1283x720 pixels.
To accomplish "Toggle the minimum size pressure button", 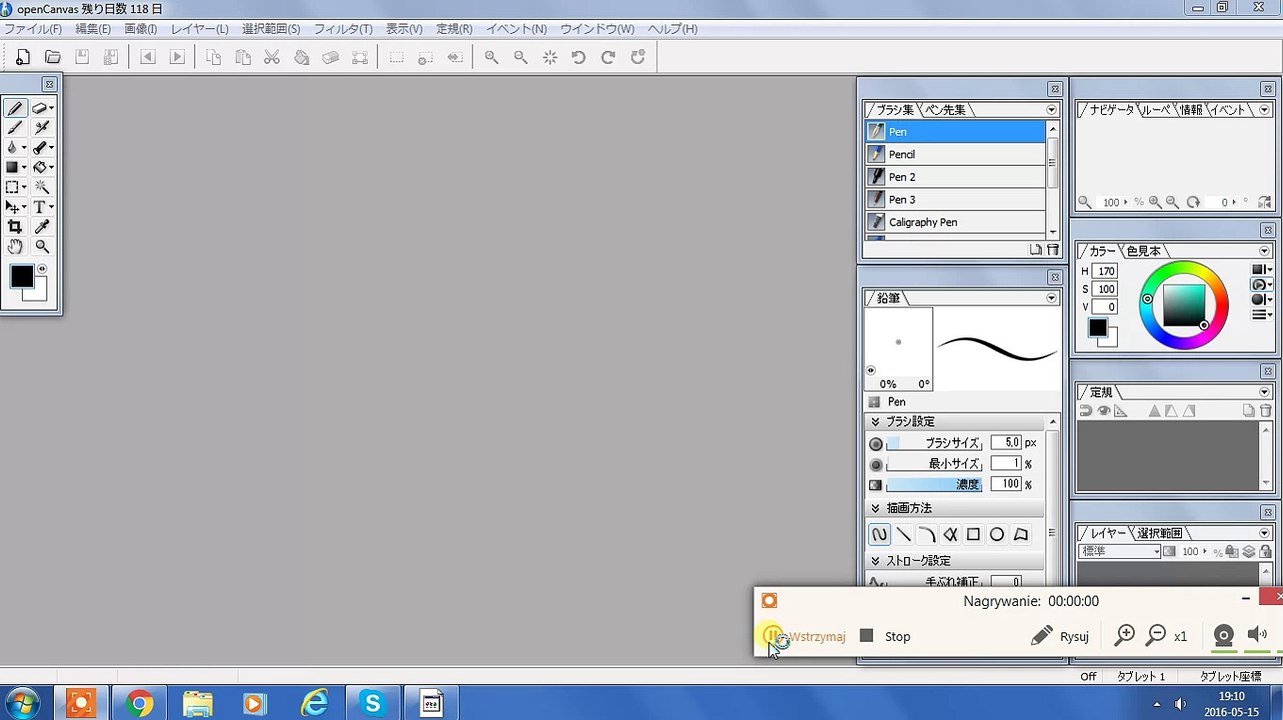I will [x=876, y=464].
